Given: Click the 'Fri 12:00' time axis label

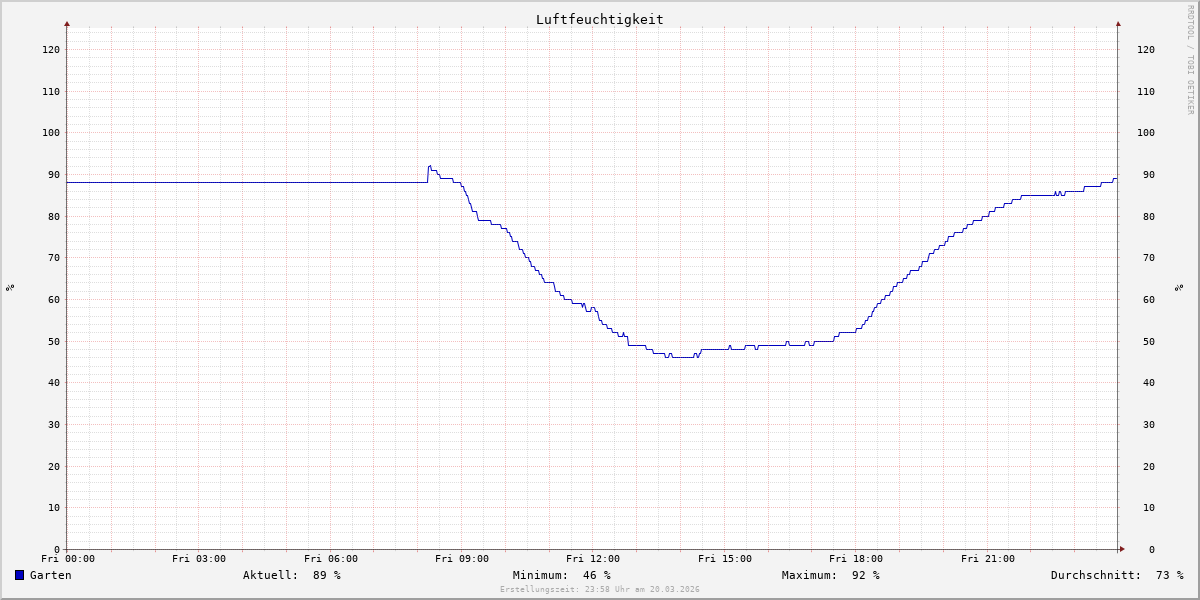Looking at the screenshot, I should [593, 559].
